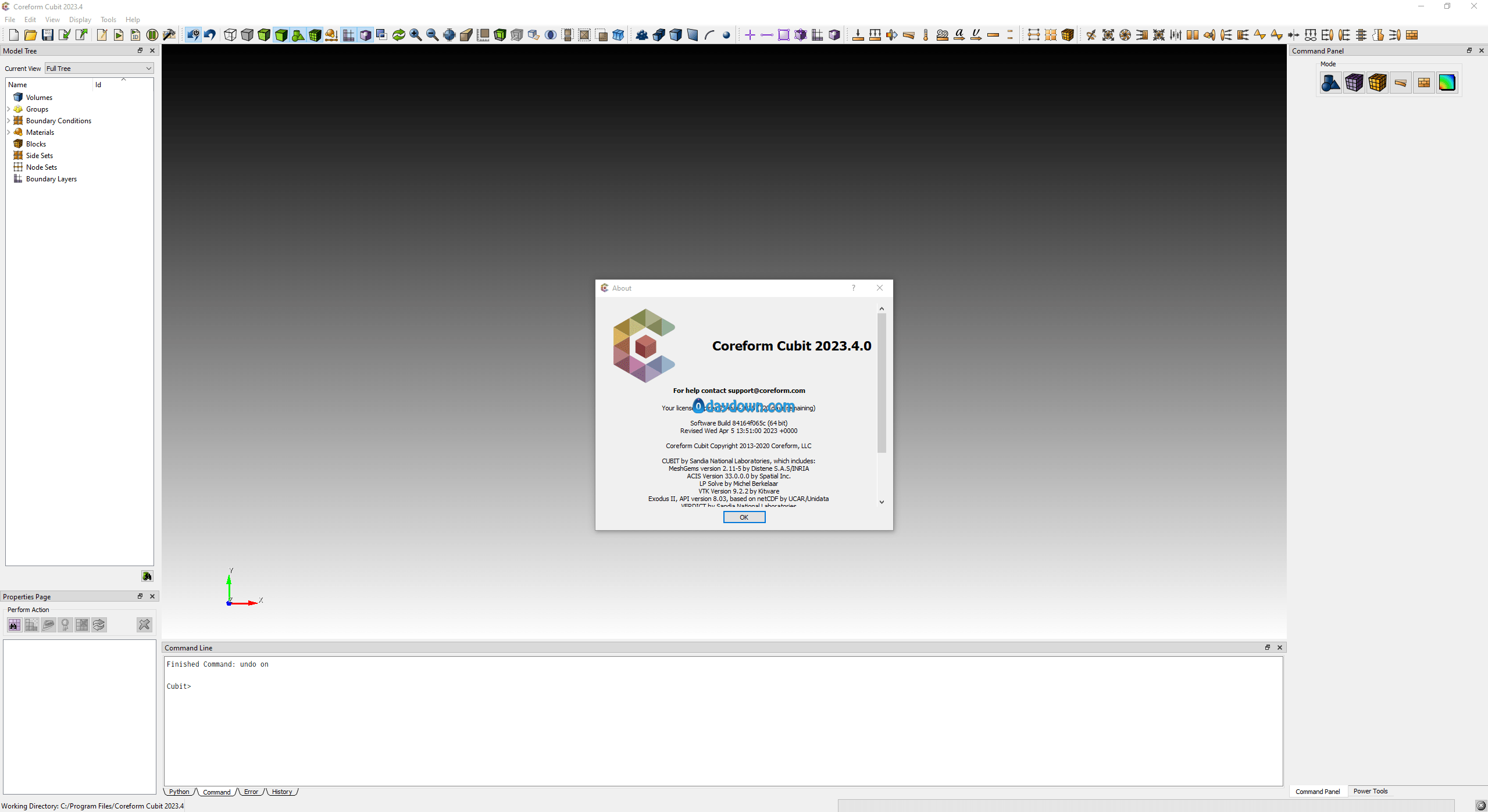Expand the Groups tree node
Image resolution: width=1488 pixels, height=812 pixels.
pyautogui.click(x=8, y=109)
